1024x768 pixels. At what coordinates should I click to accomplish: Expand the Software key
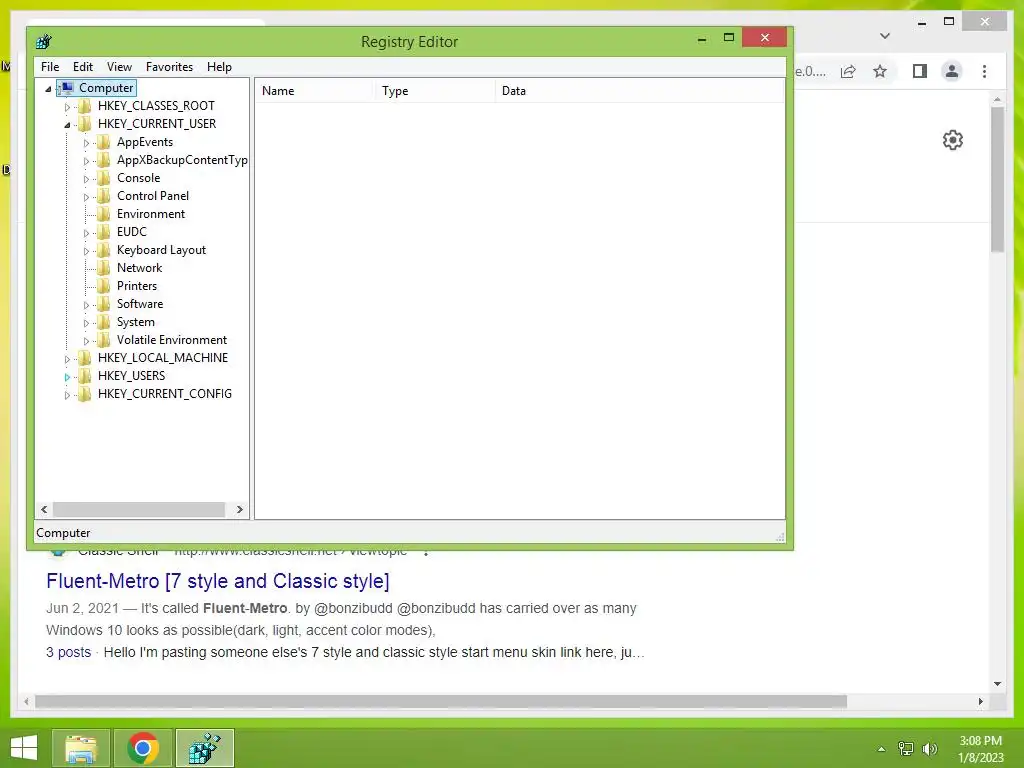pos(86,304)
